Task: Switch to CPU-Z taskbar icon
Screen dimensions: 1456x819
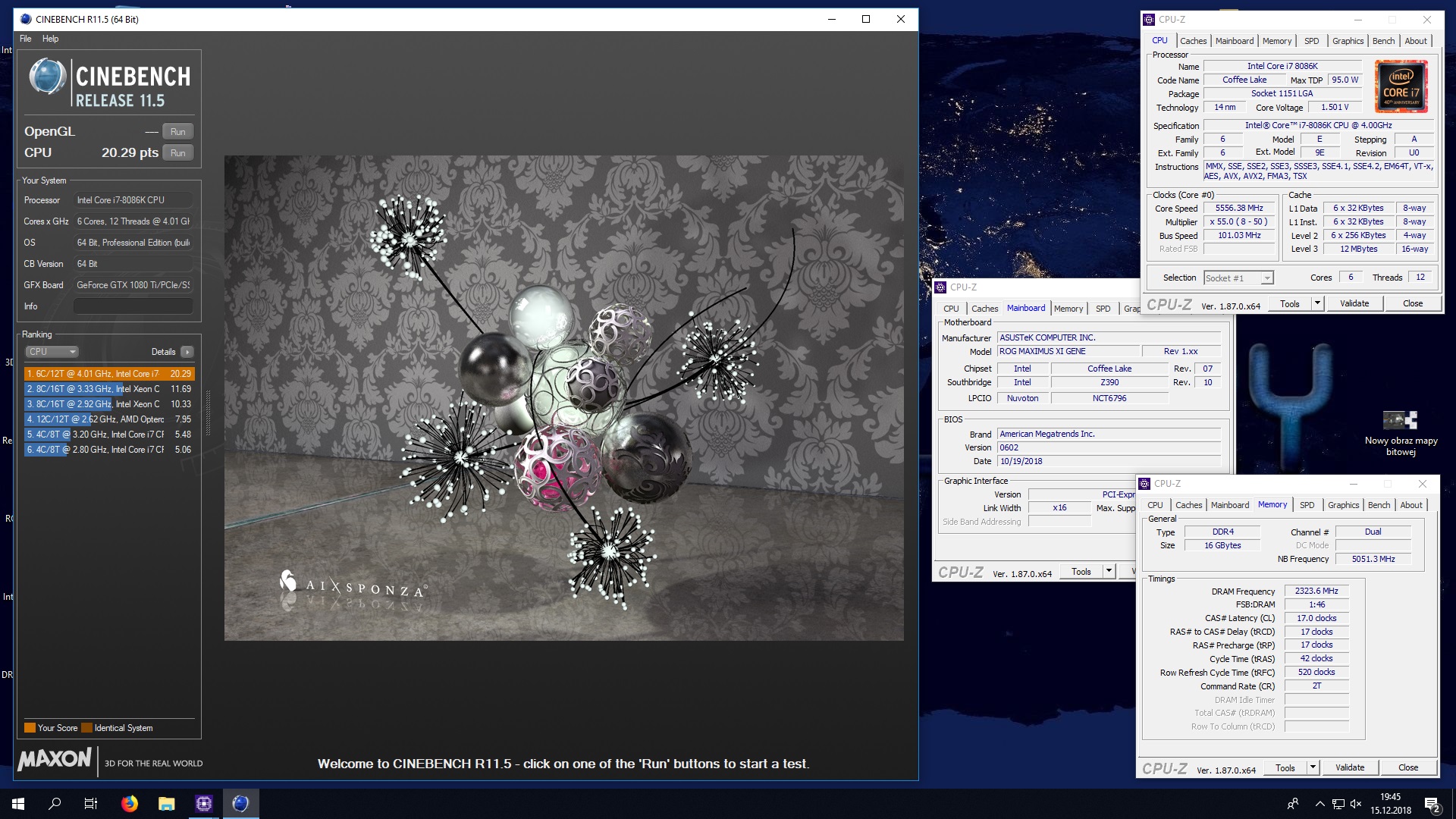Action: tap(204, 804)
